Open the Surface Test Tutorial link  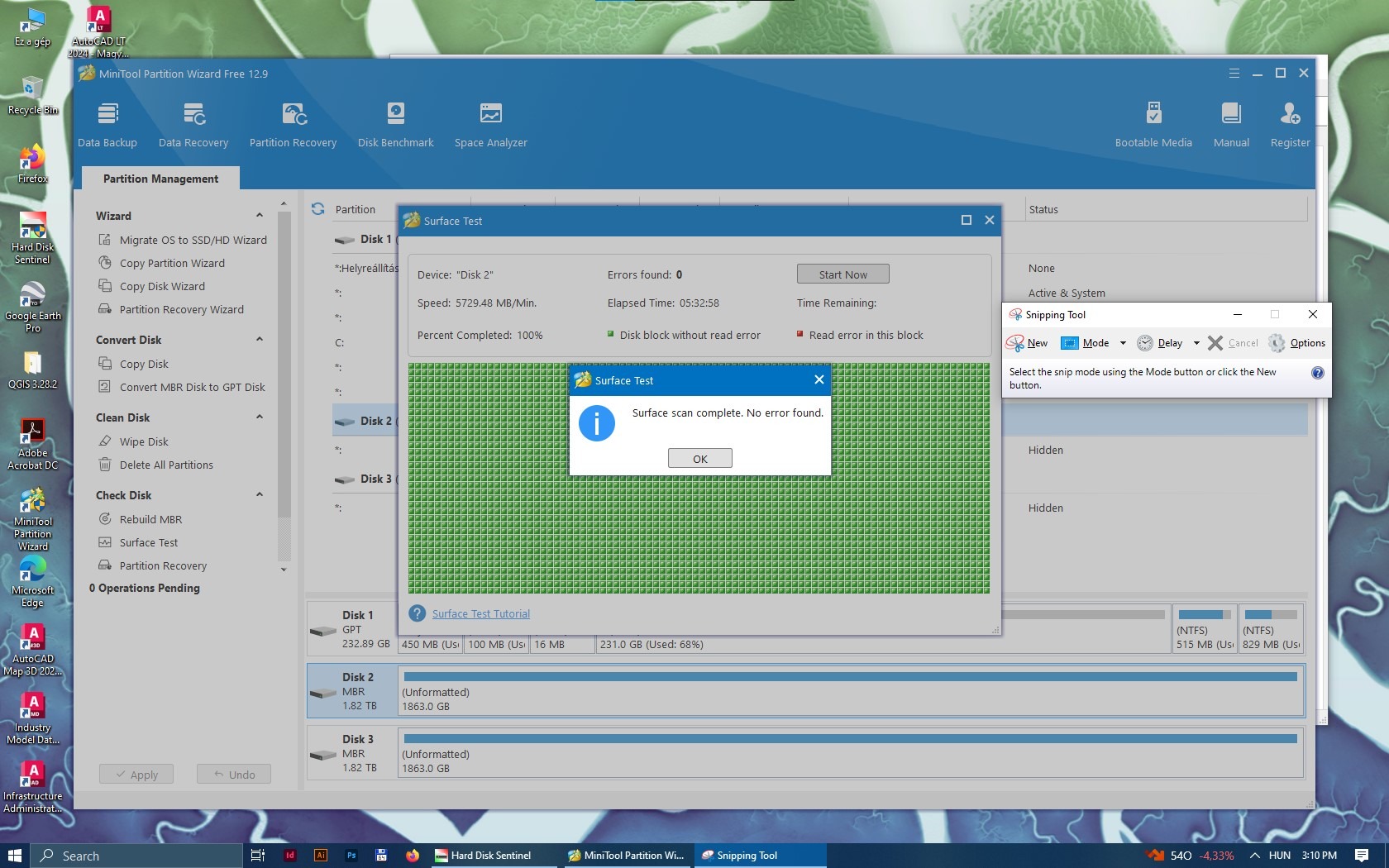[x=480, y=613]
